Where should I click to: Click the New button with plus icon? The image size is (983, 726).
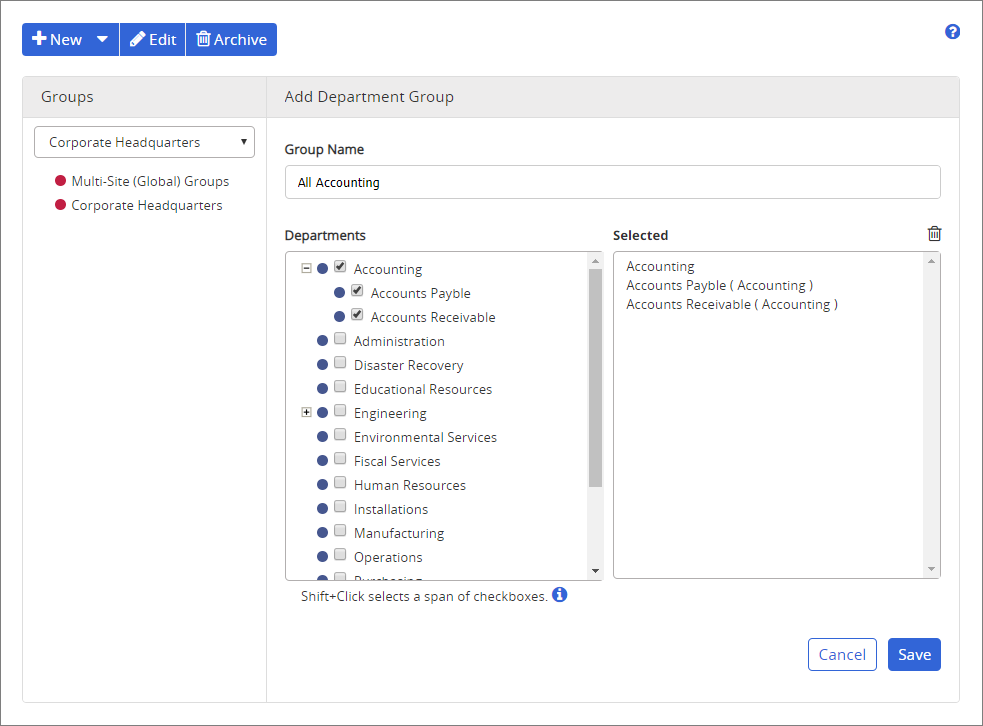click(57, 40)
